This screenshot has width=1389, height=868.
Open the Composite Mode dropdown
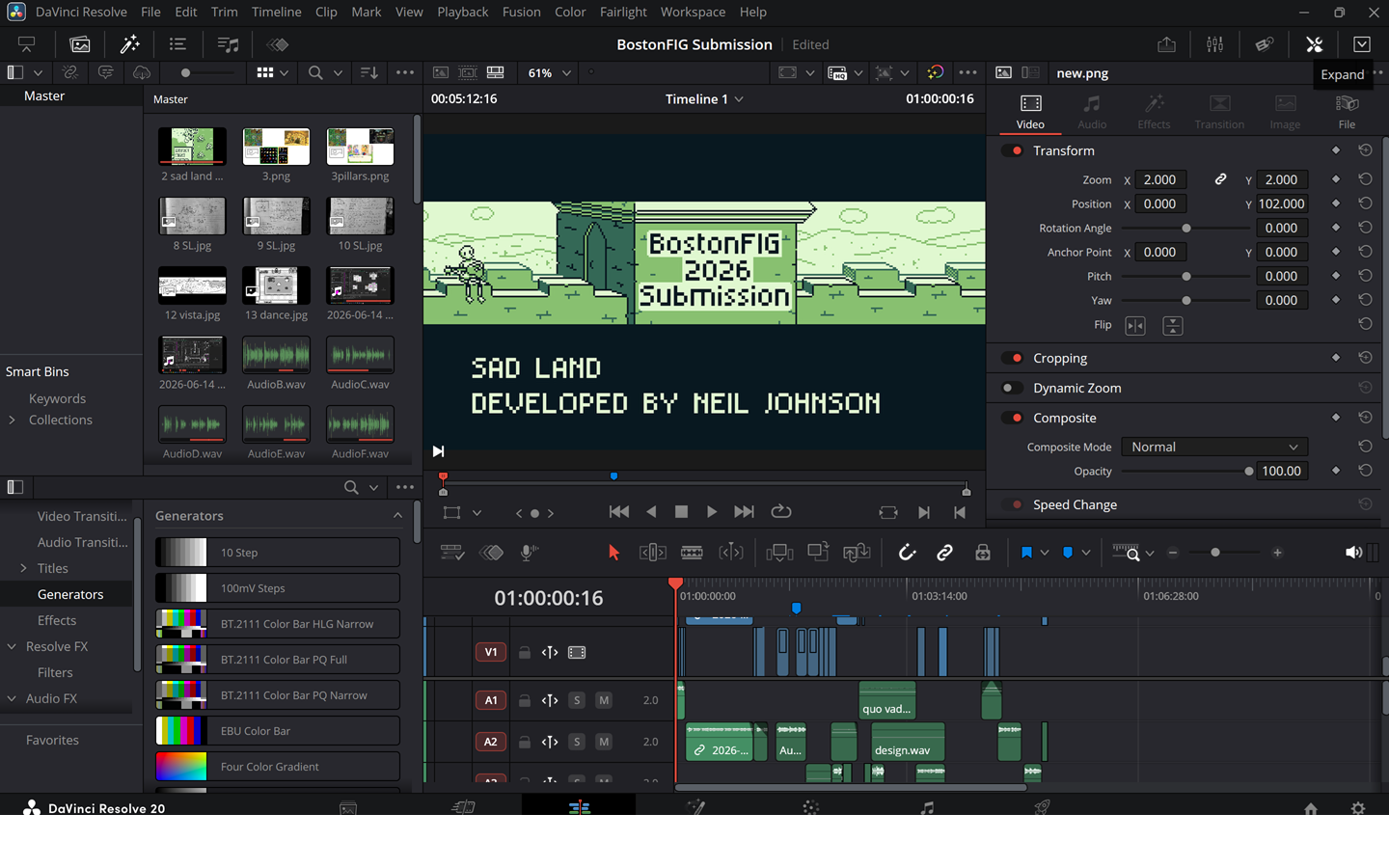[x=1214, y=447]
